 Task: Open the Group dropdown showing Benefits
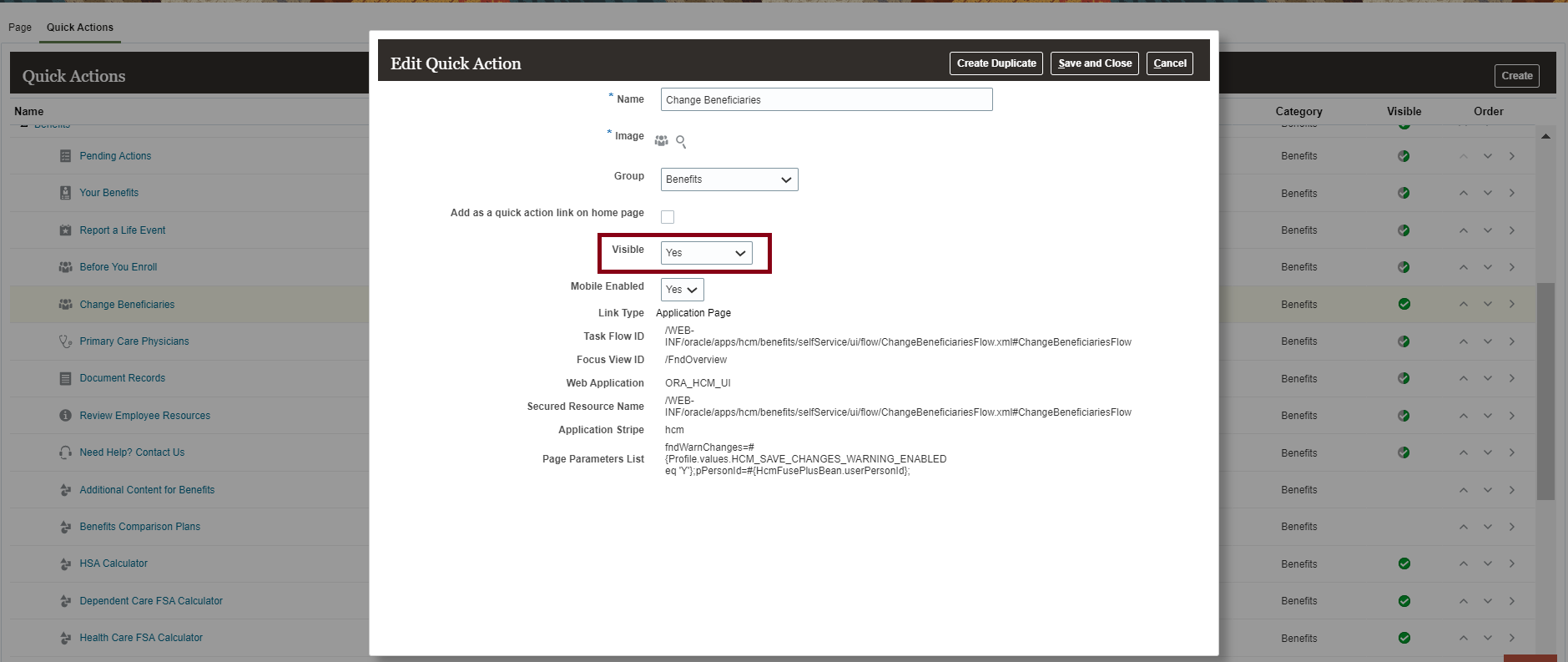tap(729, 179)
